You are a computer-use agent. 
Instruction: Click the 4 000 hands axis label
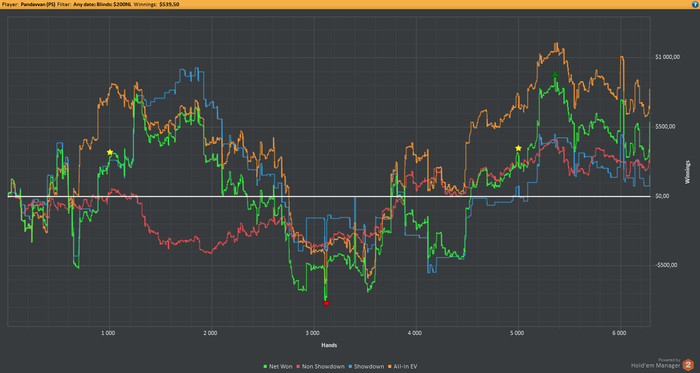pos(415,333)
